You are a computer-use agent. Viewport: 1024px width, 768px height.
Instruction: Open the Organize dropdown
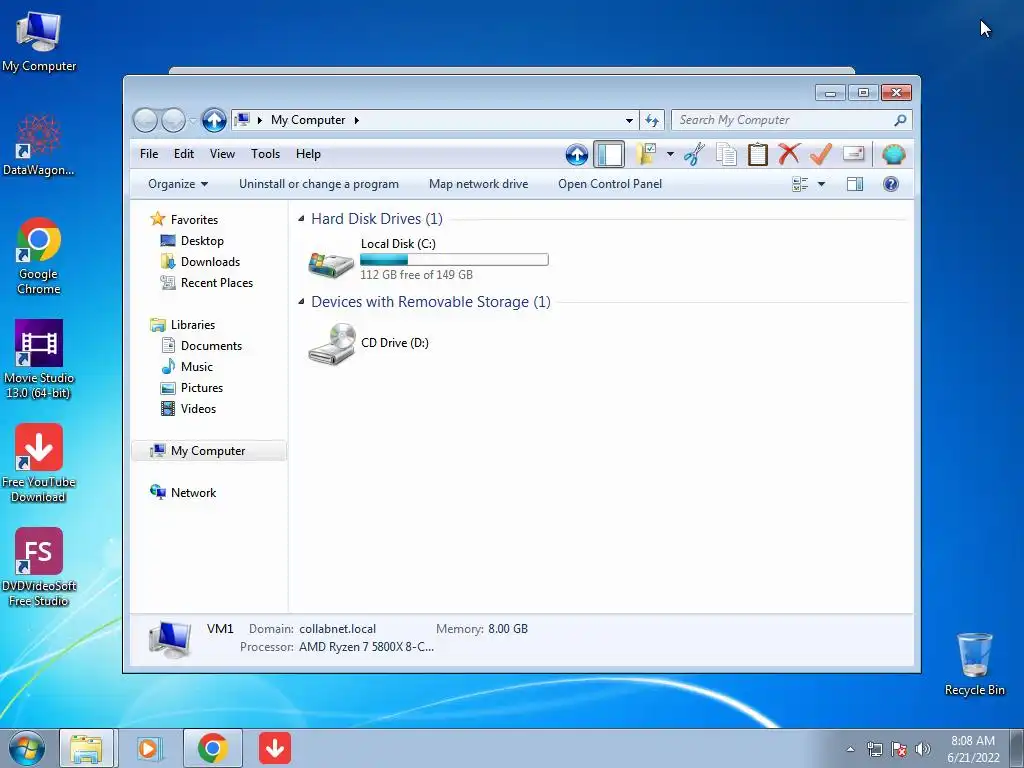178,184
